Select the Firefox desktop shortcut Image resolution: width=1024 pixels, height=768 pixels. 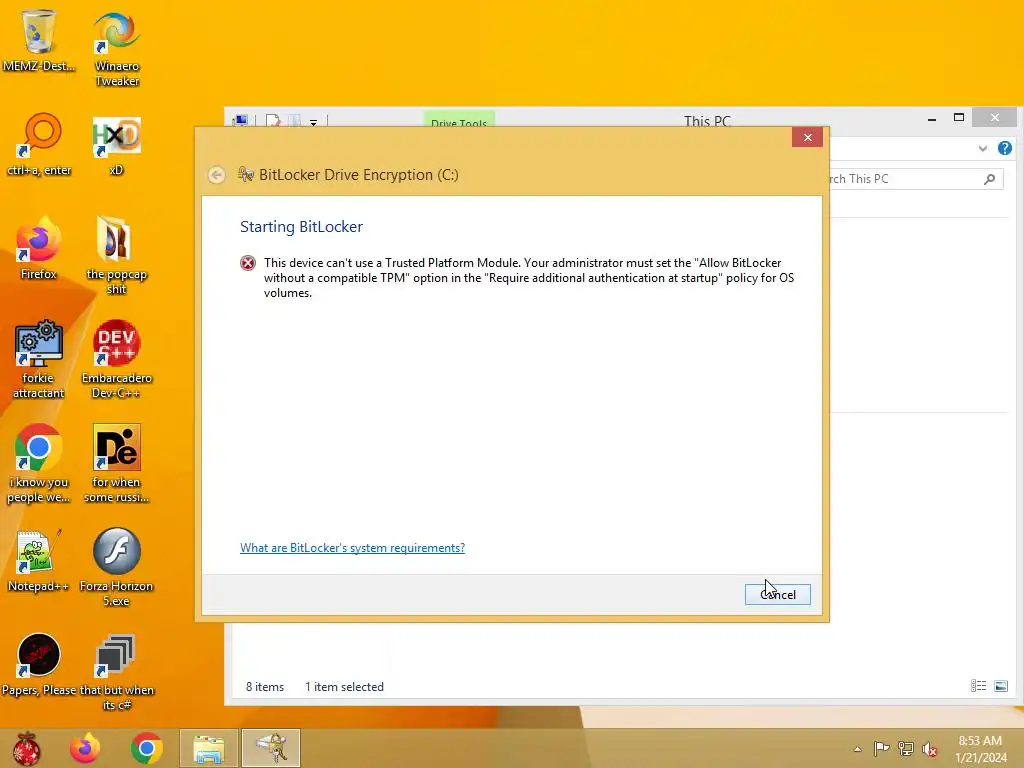(39, 248)
